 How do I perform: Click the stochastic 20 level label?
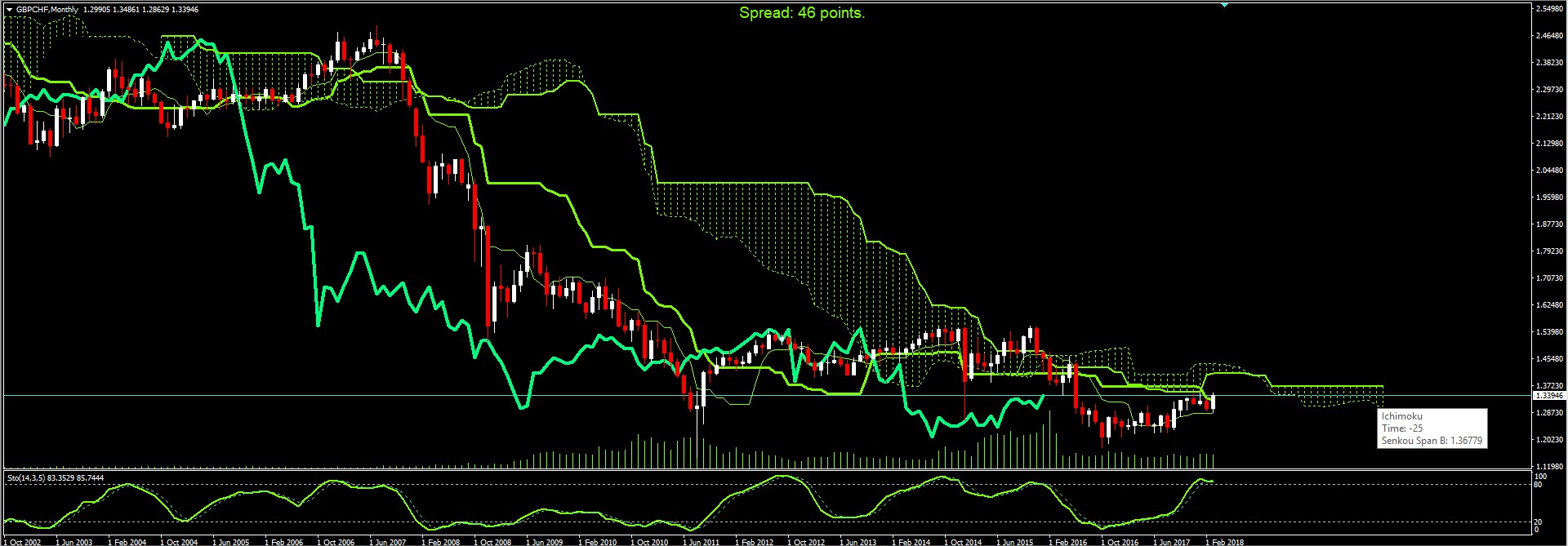tap(1539, 522)
